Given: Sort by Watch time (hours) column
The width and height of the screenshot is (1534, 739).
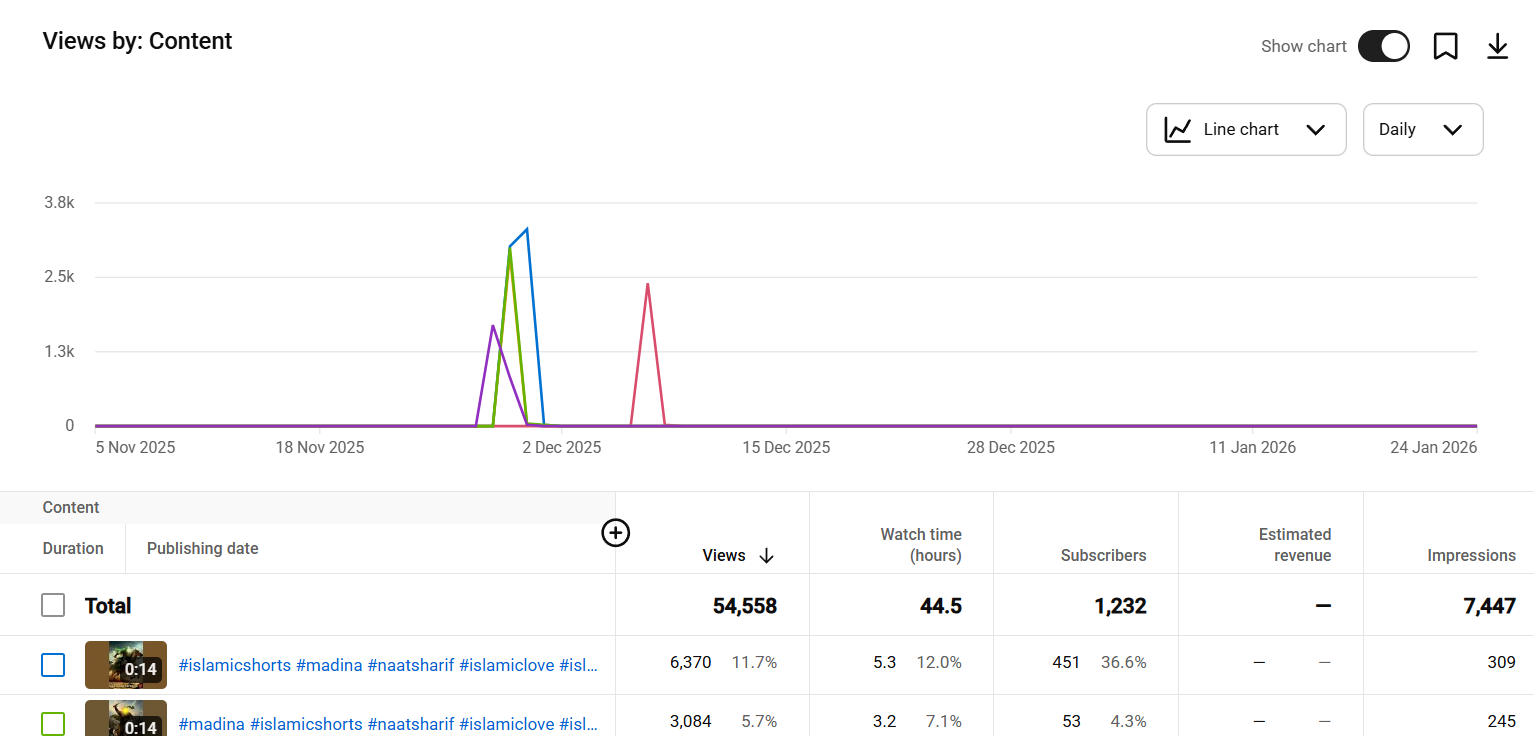Looking at the screenshot, I should (920, 545).
